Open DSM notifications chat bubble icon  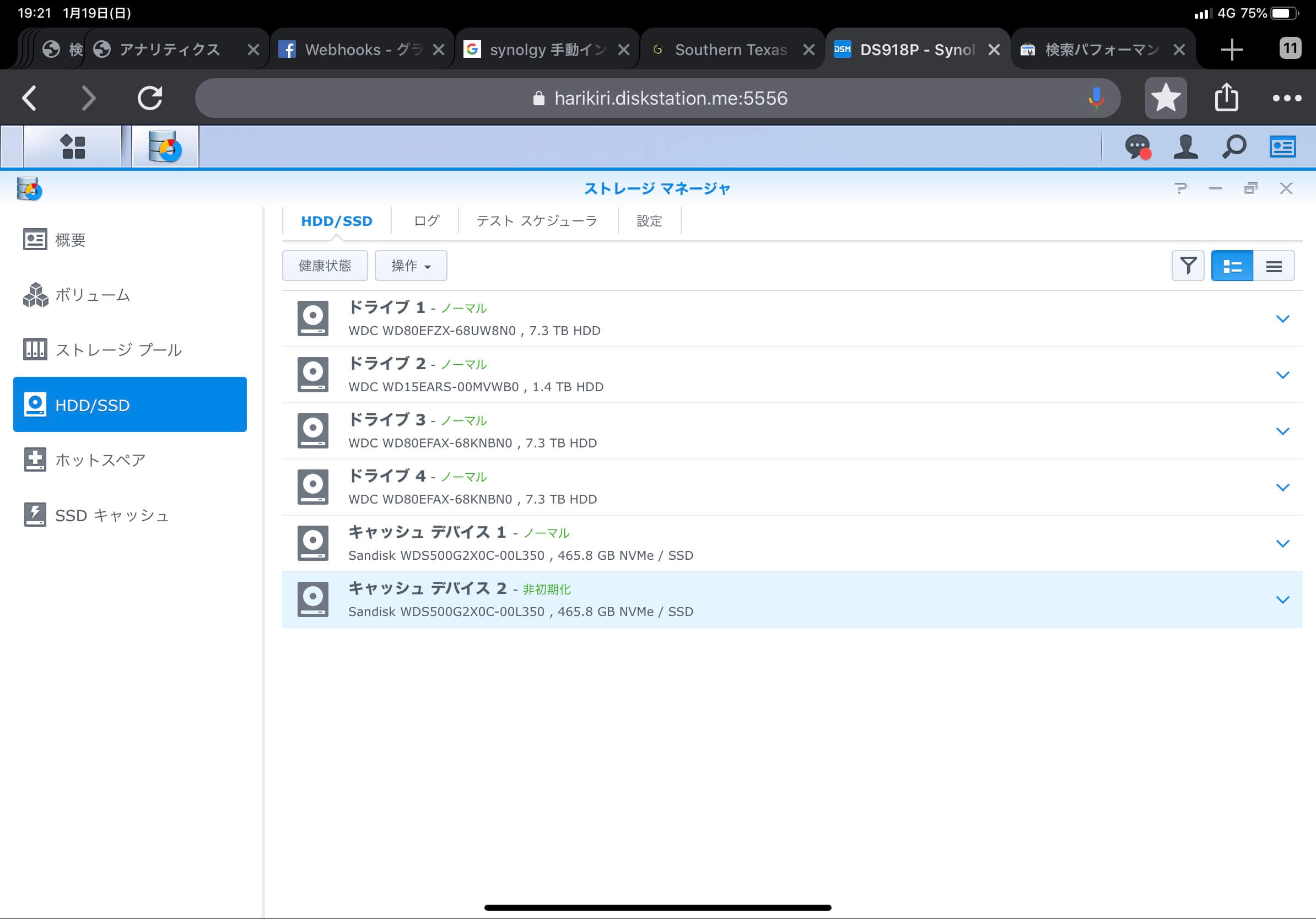coord(1138,147)
